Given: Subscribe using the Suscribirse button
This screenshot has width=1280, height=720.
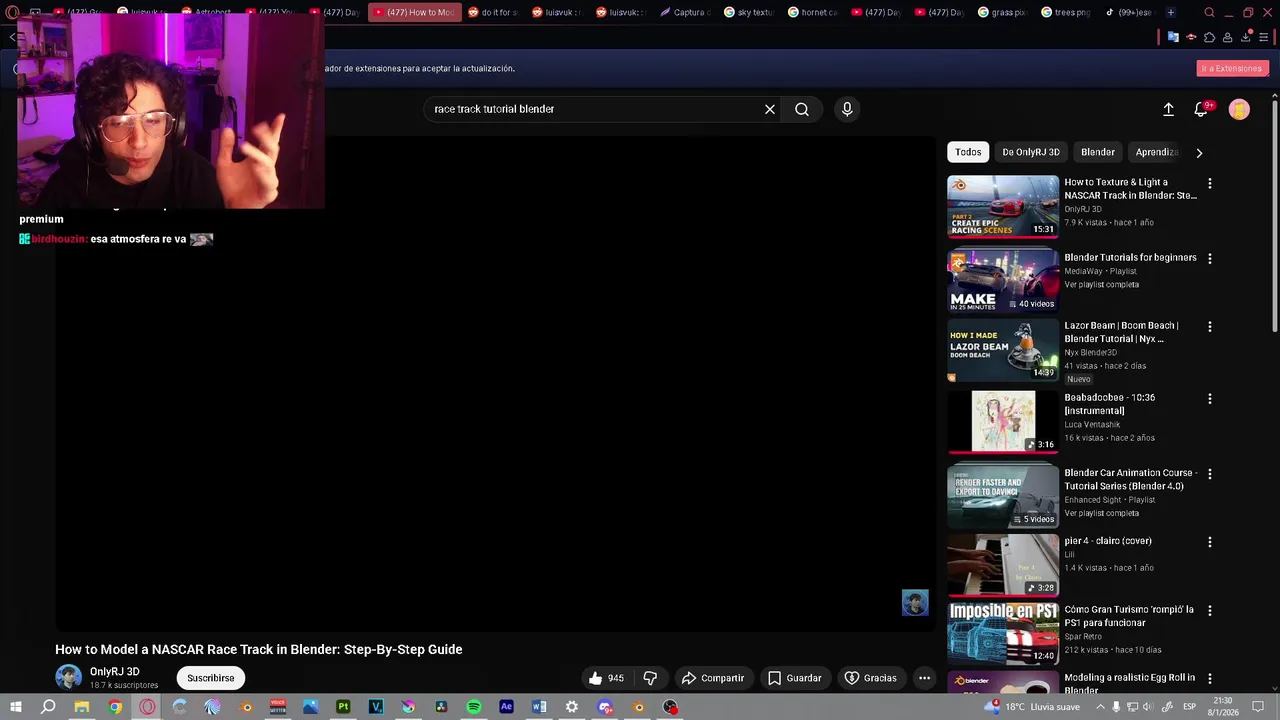Looking at the screenshot, I should coord(211,678).
